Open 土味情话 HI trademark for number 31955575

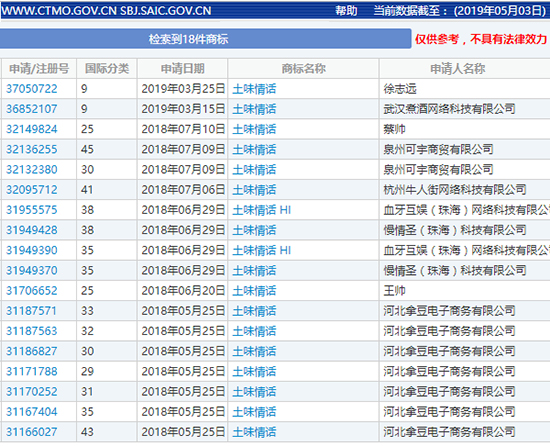262,210
